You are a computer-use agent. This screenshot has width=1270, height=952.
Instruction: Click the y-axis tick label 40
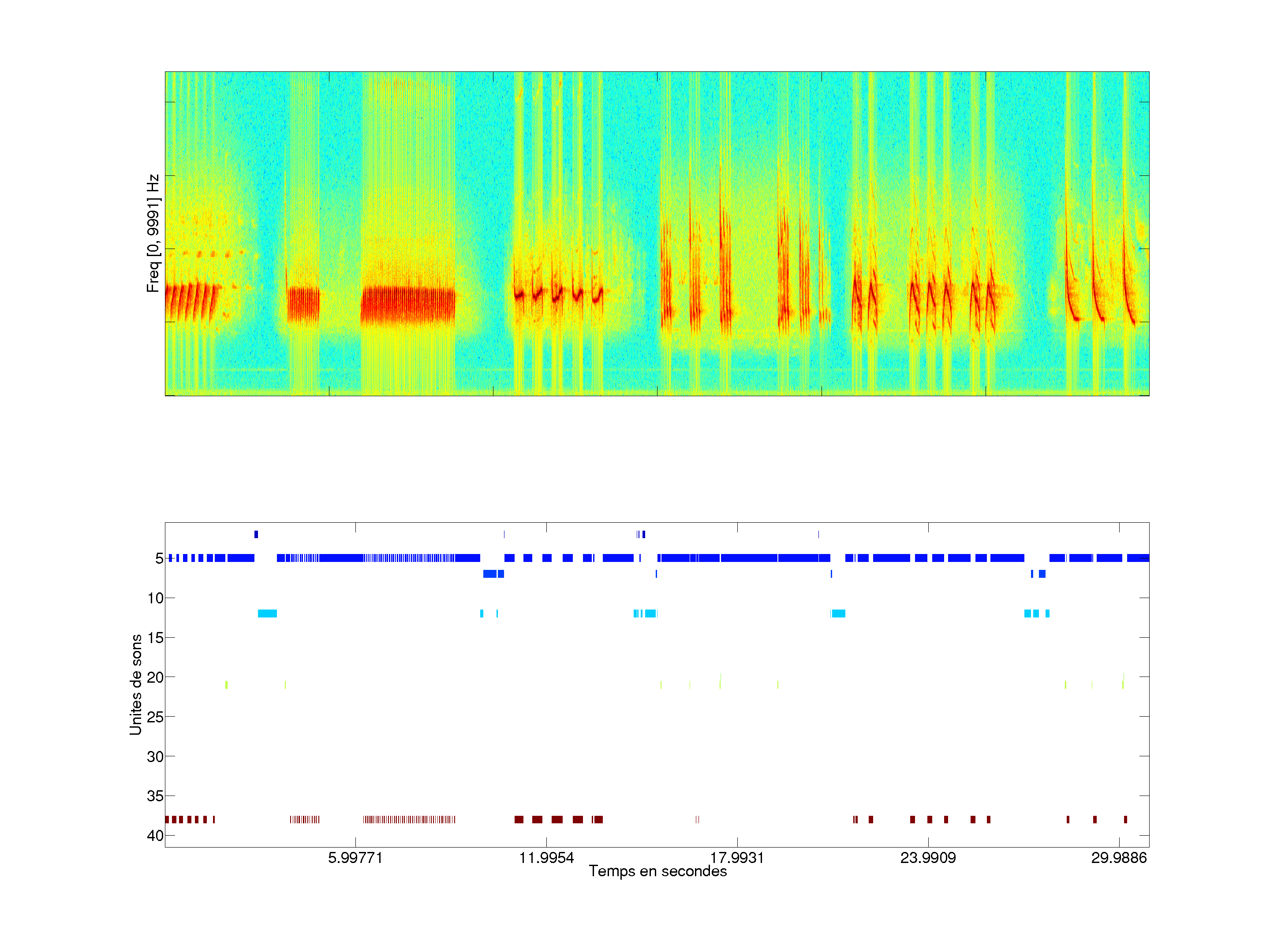155,836
